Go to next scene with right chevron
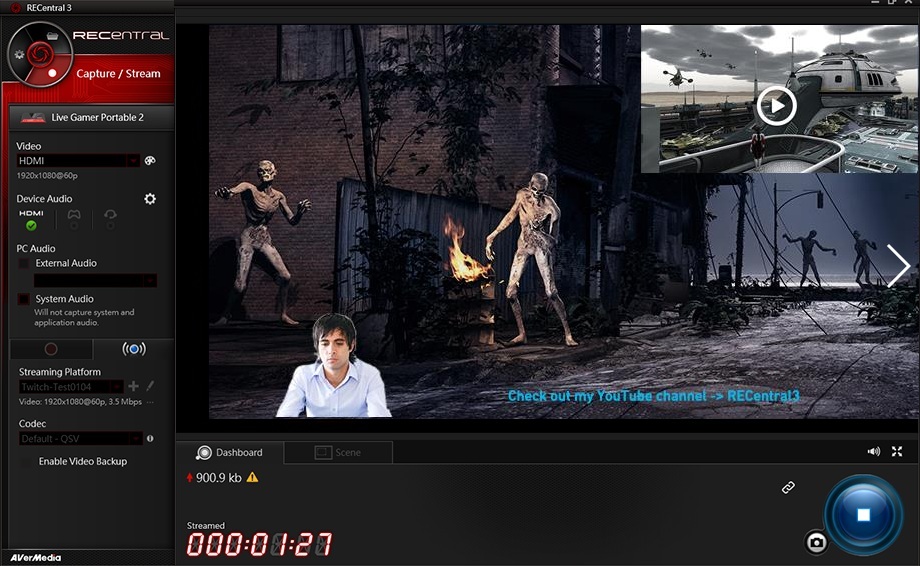The height and width of the screenshot is (566, 920). [x=898, y=266]
